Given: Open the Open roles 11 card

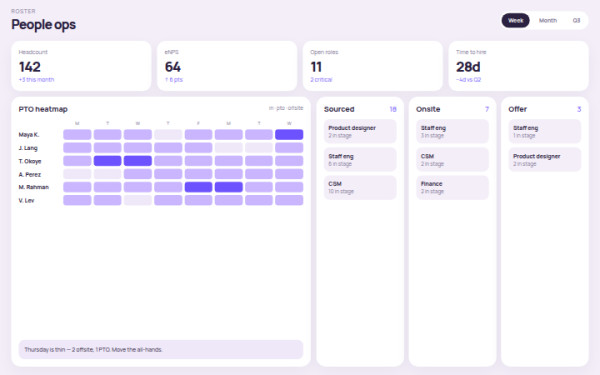Looking at the screenshot, I should 373,66.
